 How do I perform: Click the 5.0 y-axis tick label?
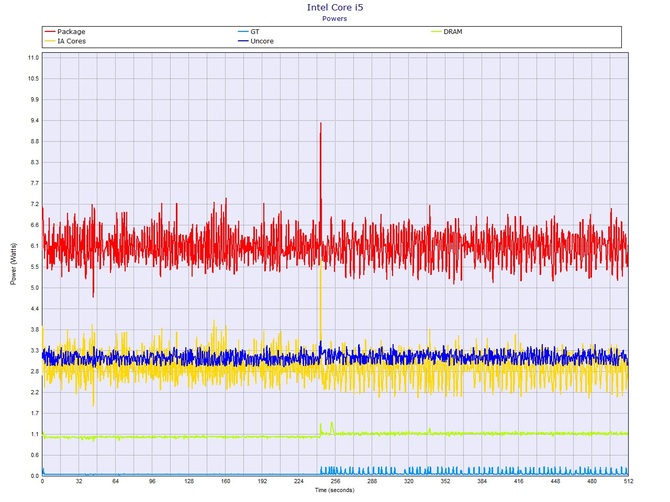click(35, 288)
